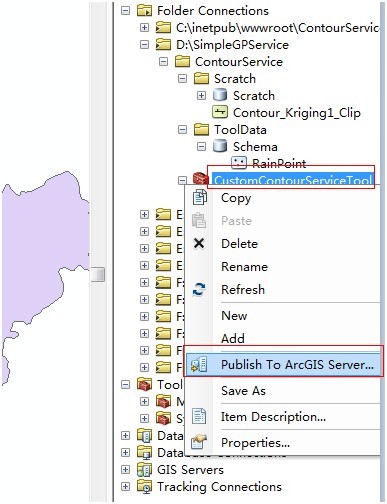The width and height of the screenshot is (387, 504).
Task: Collapse the ContourService folder node
Action: tap(163, 61)
